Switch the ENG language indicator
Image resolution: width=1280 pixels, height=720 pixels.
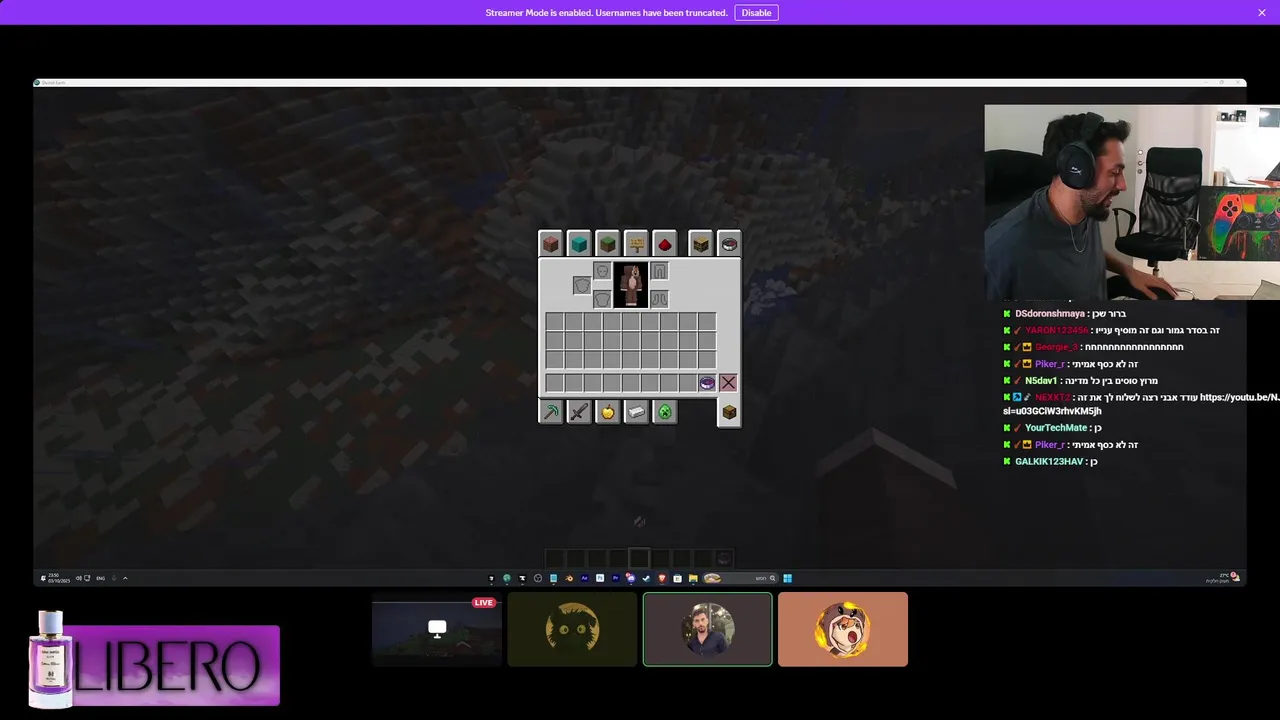pyautogui.click(x=101, y=578)
